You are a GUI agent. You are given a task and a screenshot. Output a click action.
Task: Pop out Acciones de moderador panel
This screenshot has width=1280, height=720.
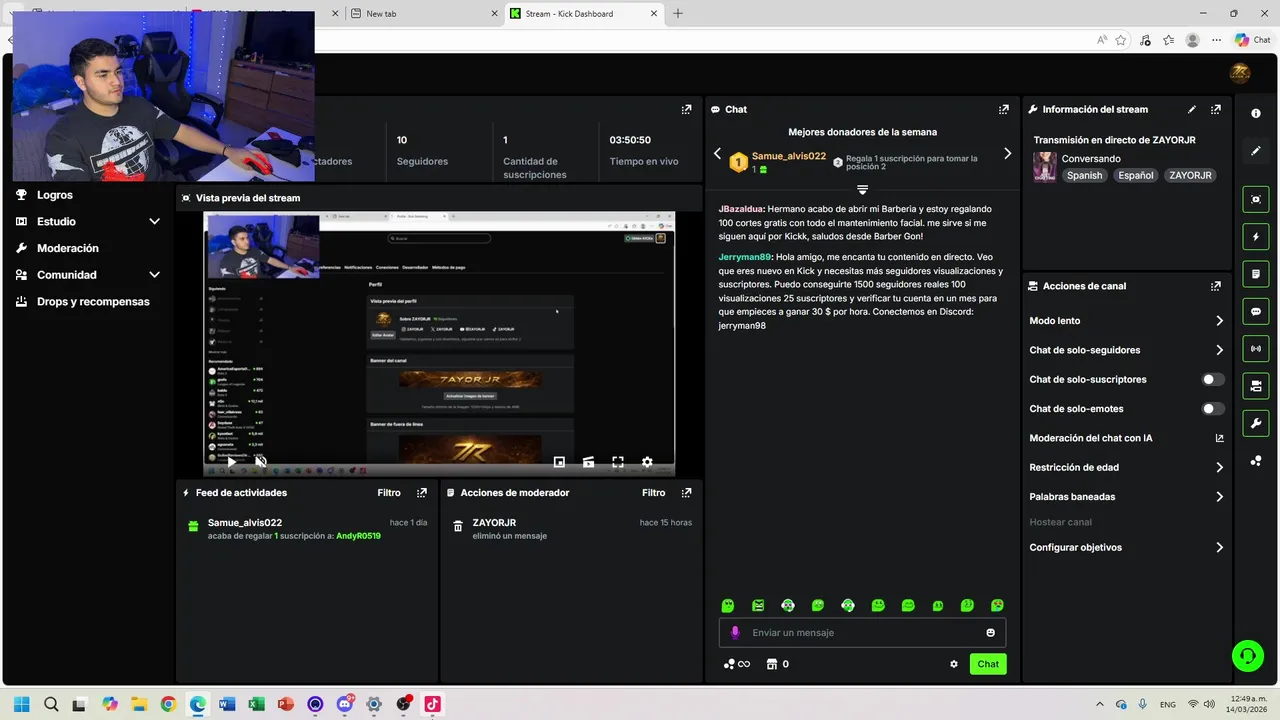(x=686, y=493)
